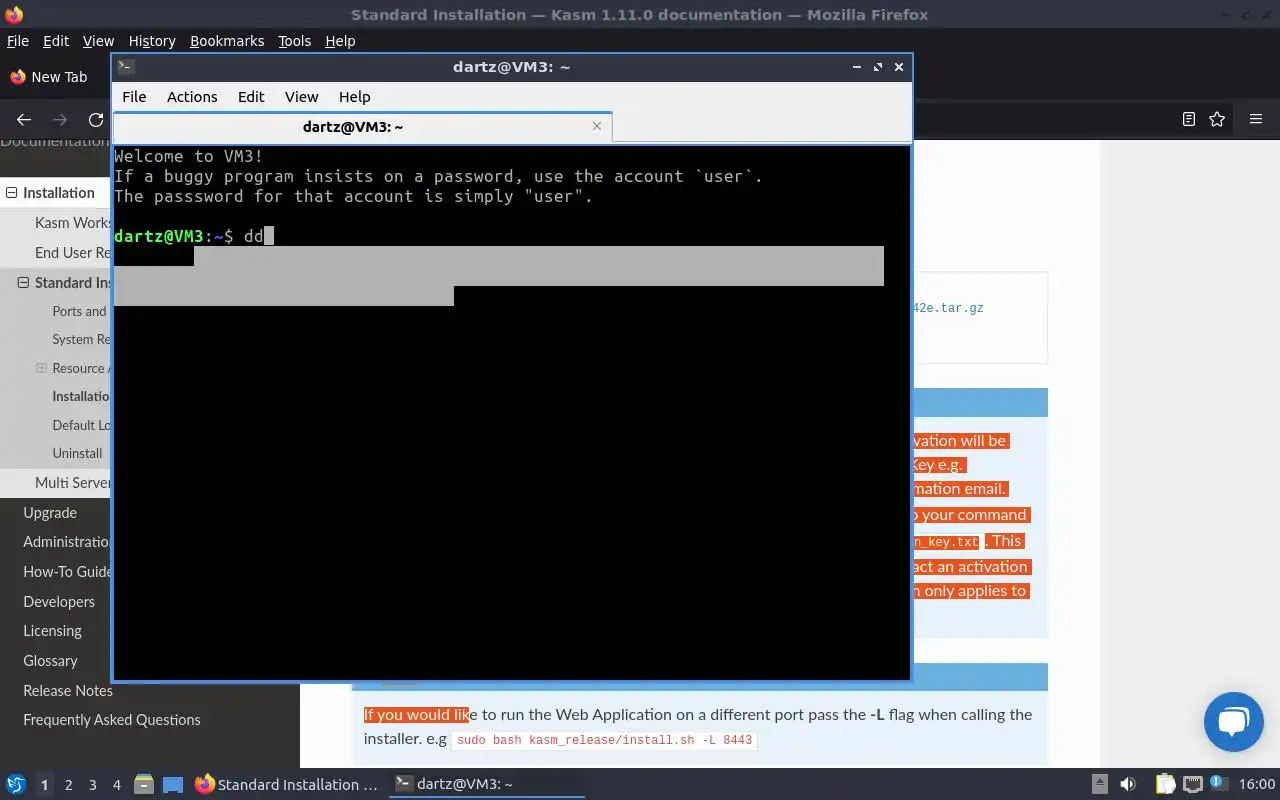Click the notification tray icon beside the clock
1280x800 pixels.
point(1219,784)
